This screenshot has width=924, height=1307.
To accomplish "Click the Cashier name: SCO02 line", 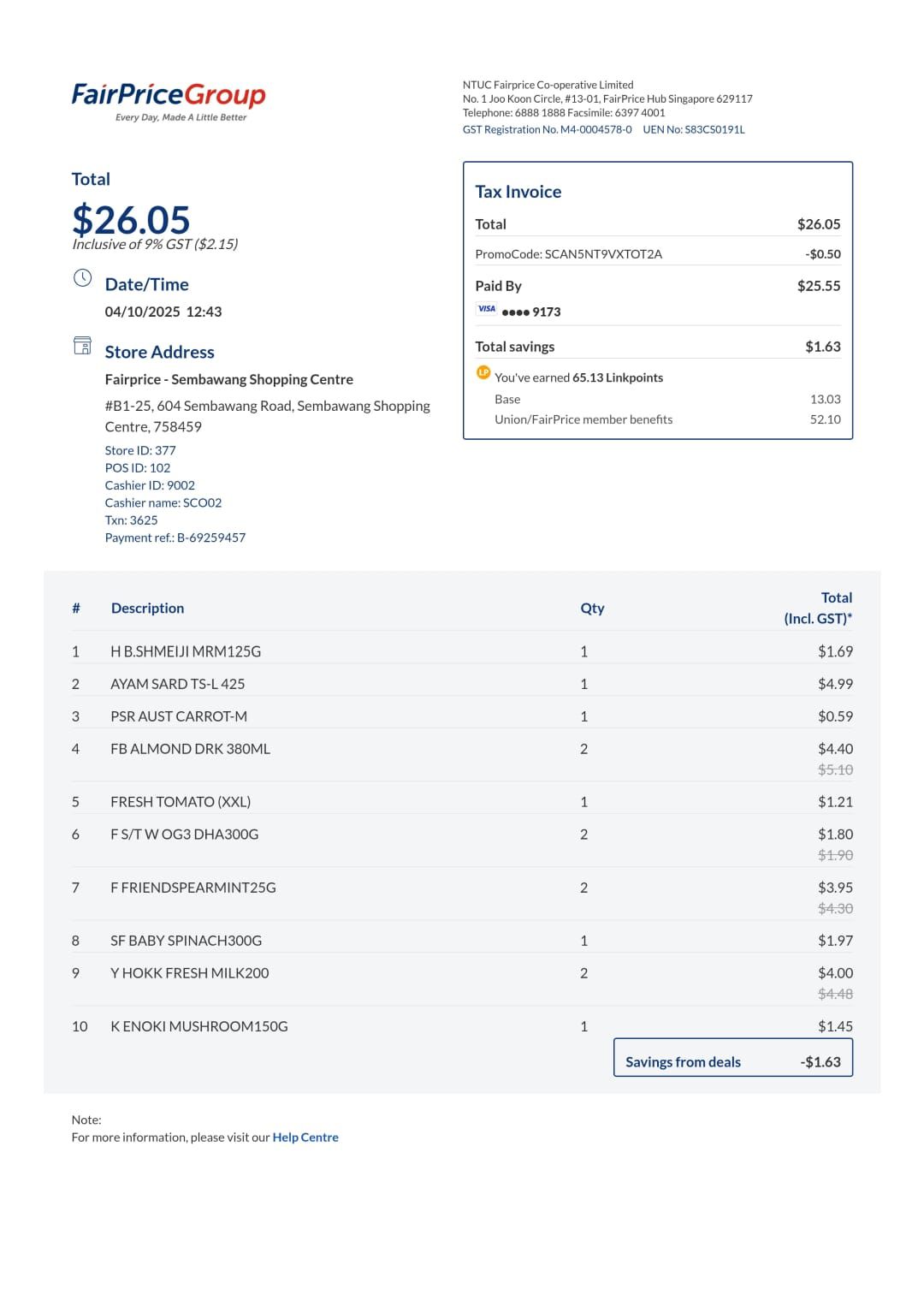I will point(163,502).
